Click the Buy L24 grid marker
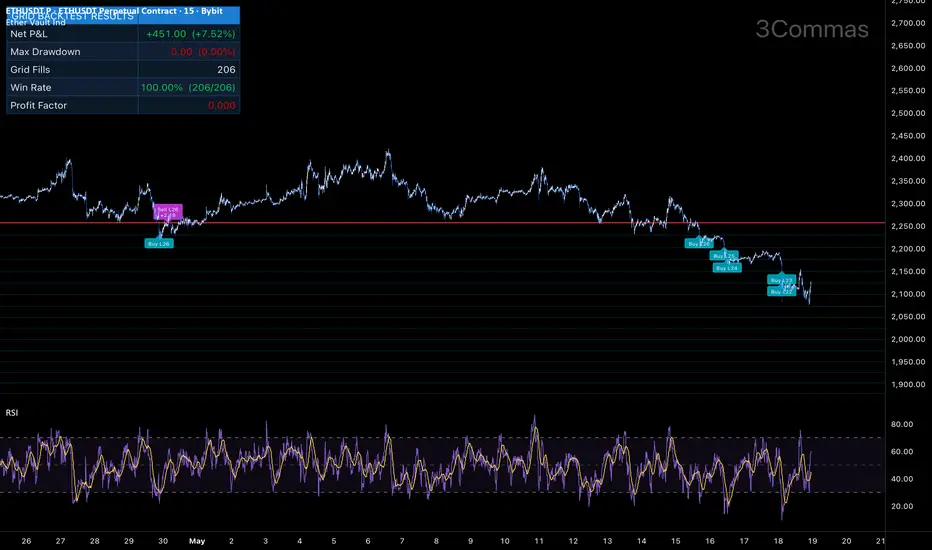Image resolution: width=932 pixels, height=550 pixels. coord(727,268)
